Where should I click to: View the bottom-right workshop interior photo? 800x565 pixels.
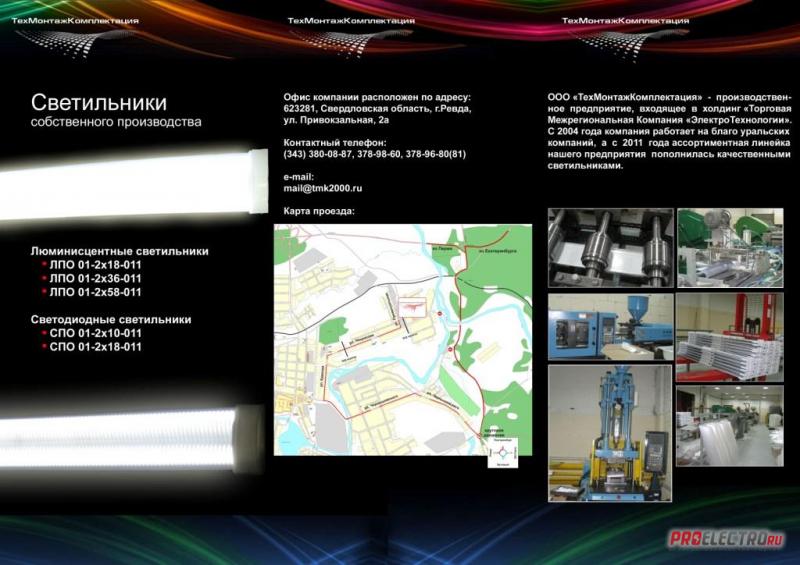(x=730, y=427)
